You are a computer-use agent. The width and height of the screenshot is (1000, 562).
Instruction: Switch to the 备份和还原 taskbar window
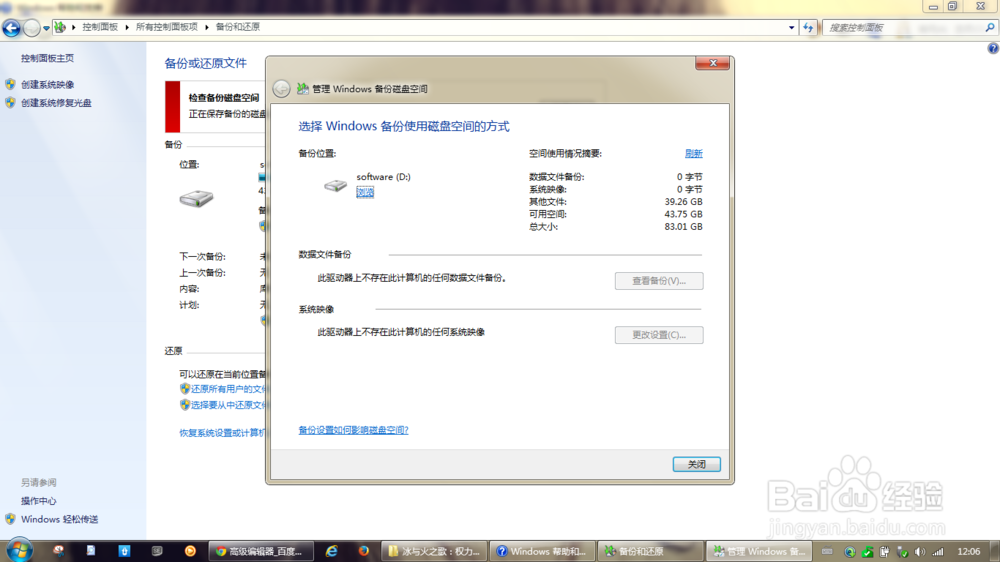[651, 551]
